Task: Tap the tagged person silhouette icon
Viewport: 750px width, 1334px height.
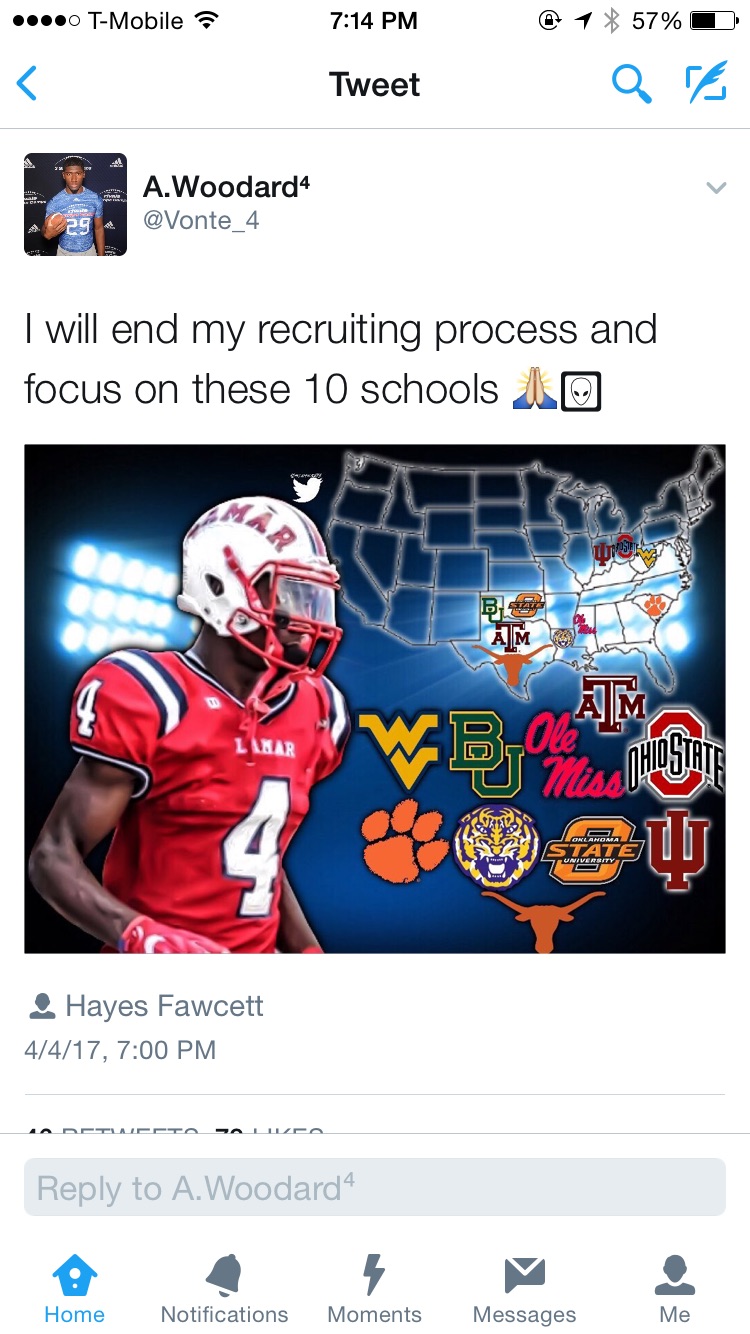Action: (43, 1006)
